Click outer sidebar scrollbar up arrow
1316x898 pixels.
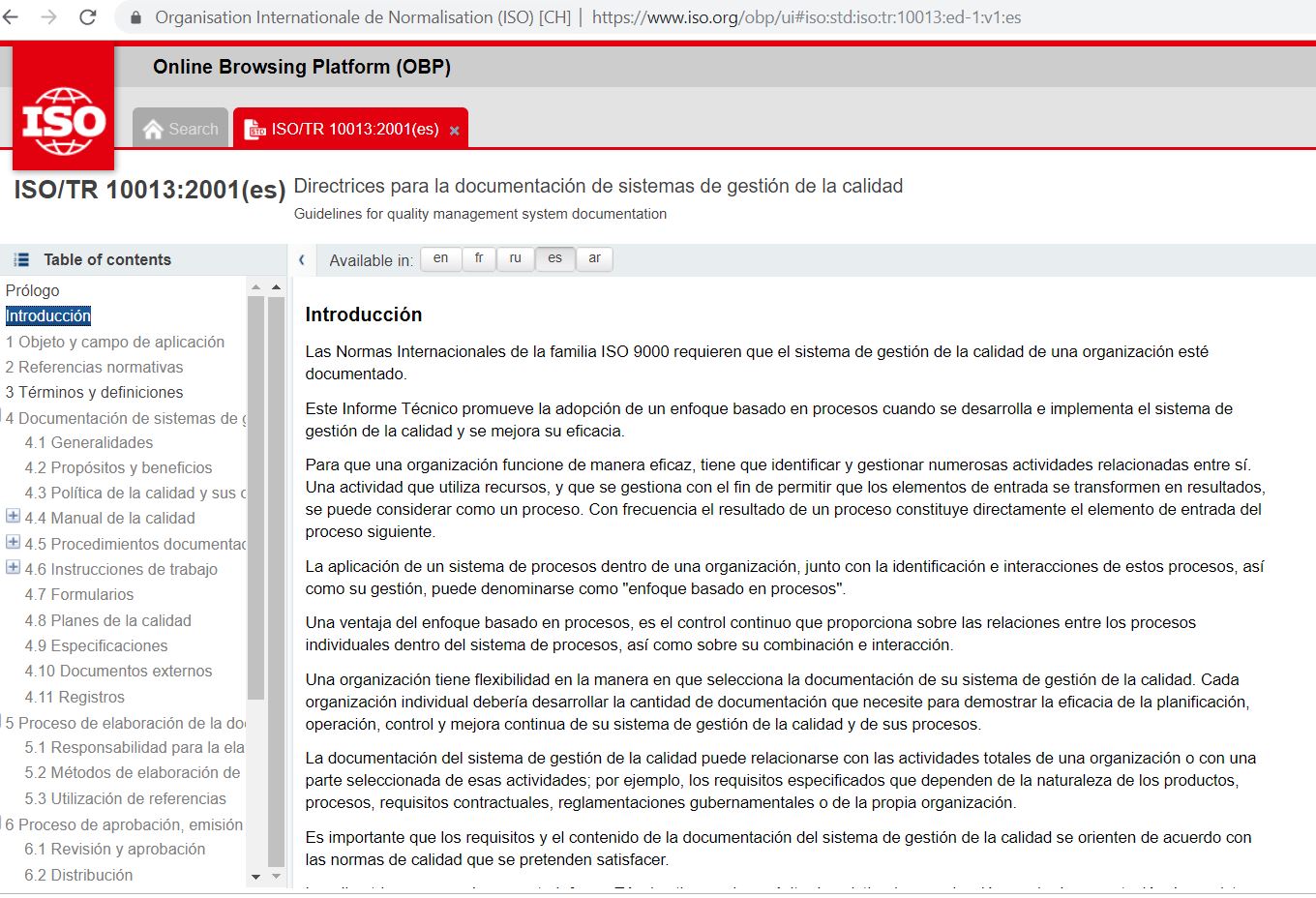click(276, 287)
